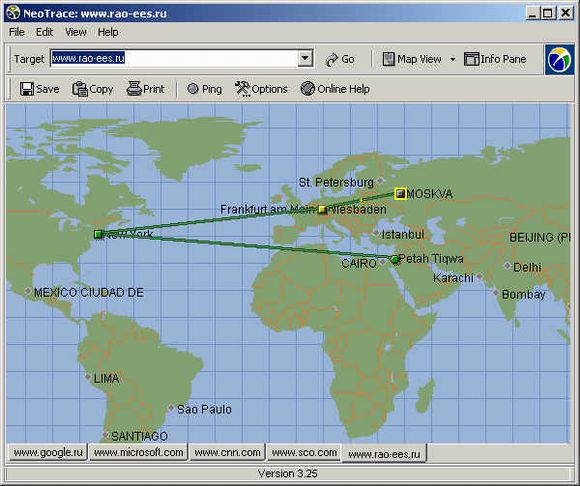The image size is (580, 486).
Task: Select the www.microsoft.com tab
Action: pyautogui.click(x=138, y=452)
